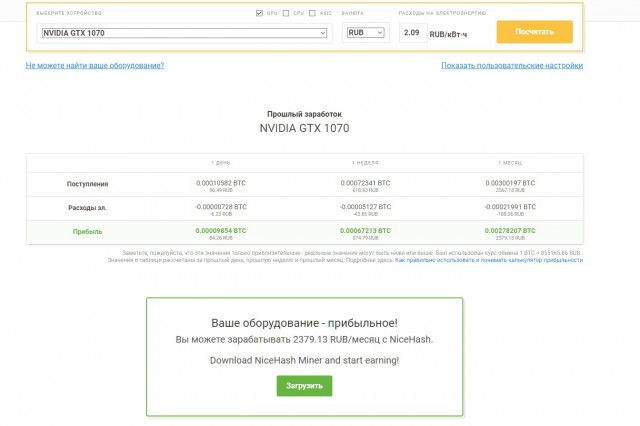
Task: Open 'Показать пользовательские настройки' link
Action: pos(512,65)
